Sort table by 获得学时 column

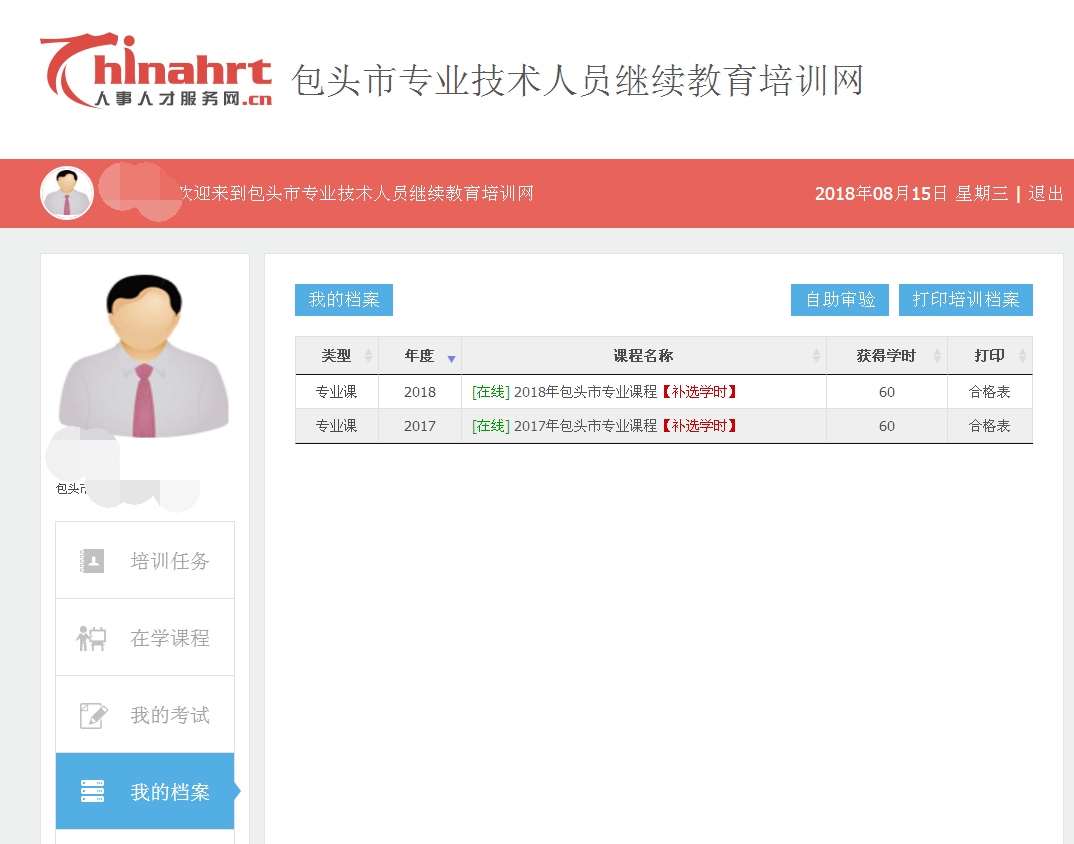pyautogui.click(x=886, y=356)
